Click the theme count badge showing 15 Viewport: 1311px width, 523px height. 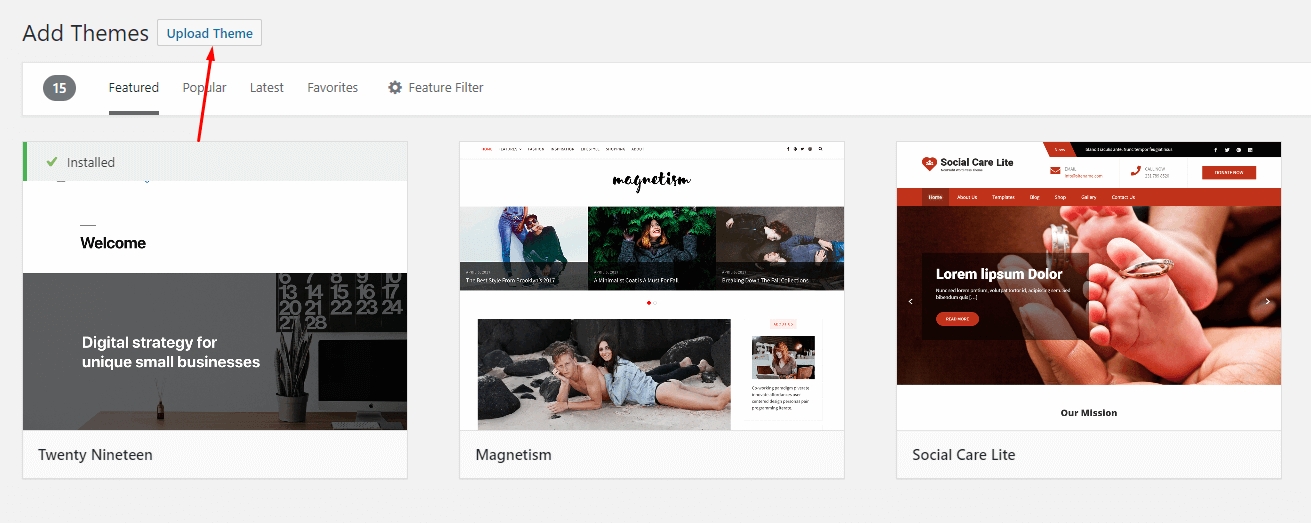click(59, 88)
